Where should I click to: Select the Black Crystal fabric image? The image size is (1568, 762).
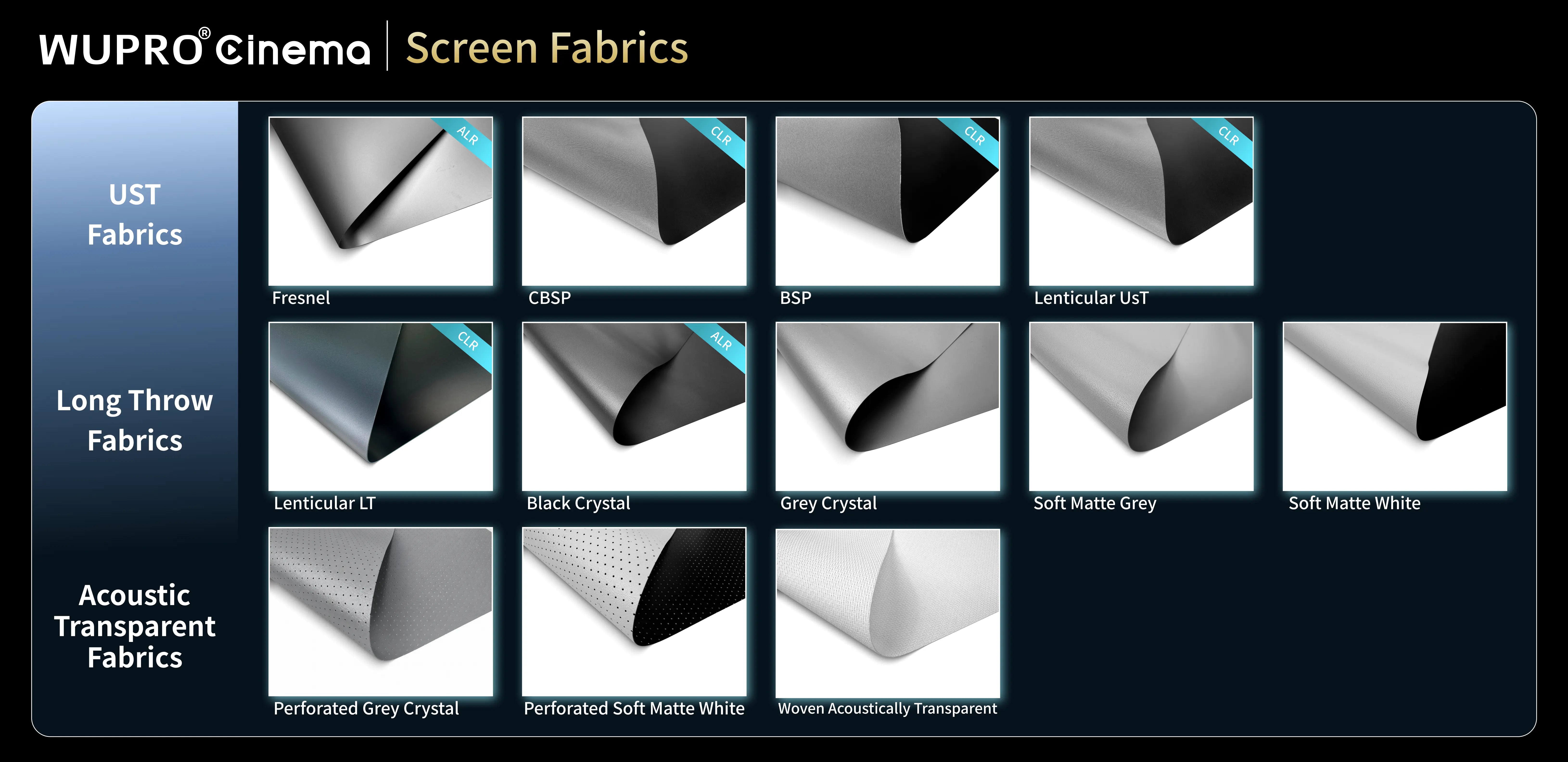pyautogui.click(x=634, y=407)
